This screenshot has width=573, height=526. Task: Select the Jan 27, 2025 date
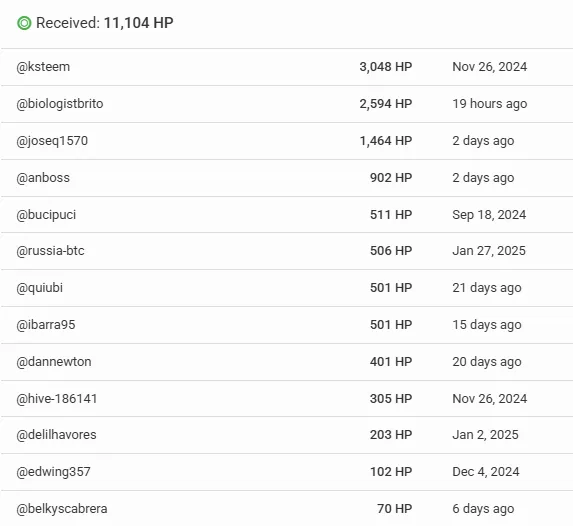pyautogui.click(x=489, y=251)
